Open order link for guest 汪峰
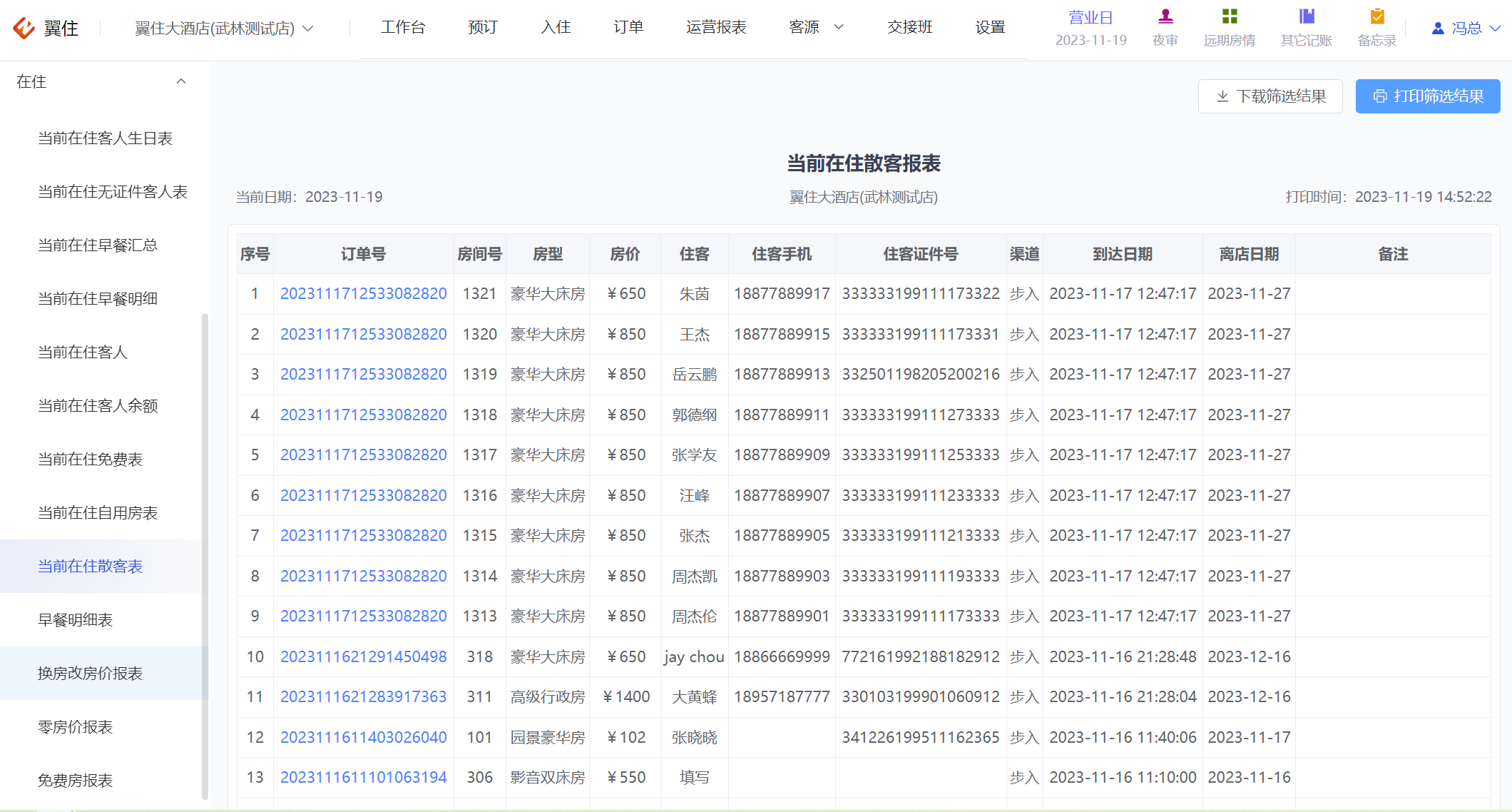 (364, 496)
